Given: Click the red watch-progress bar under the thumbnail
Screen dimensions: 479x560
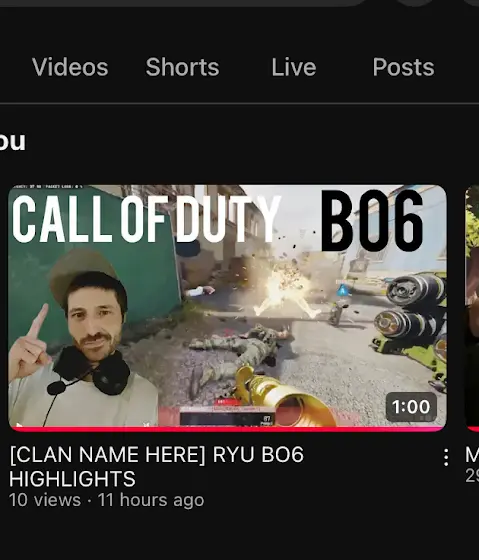Looking at the screenshot, I should click(227, 429).
